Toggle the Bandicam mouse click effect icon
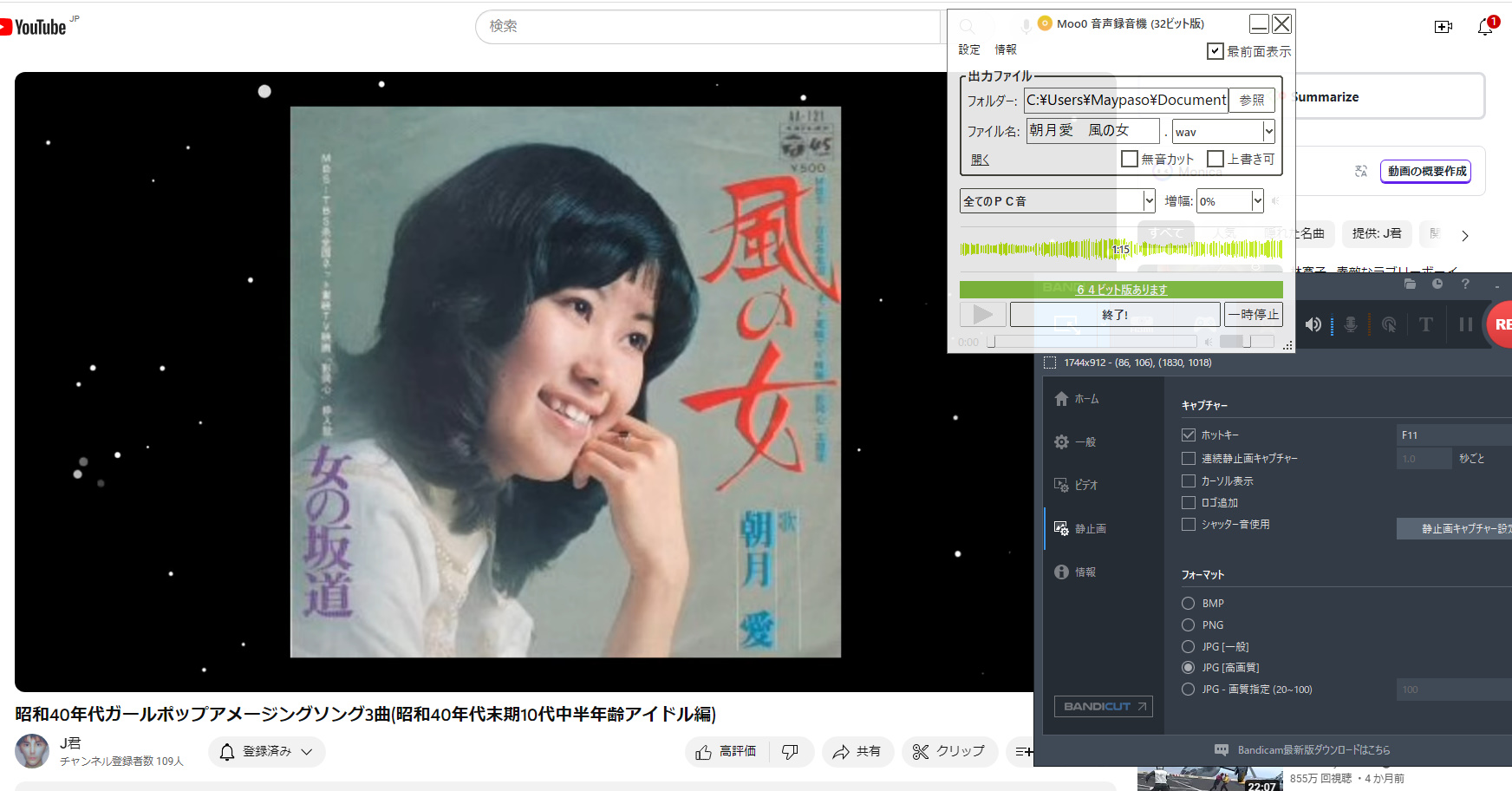Screen dimensions: 1512x791 tap(1389, 324)
